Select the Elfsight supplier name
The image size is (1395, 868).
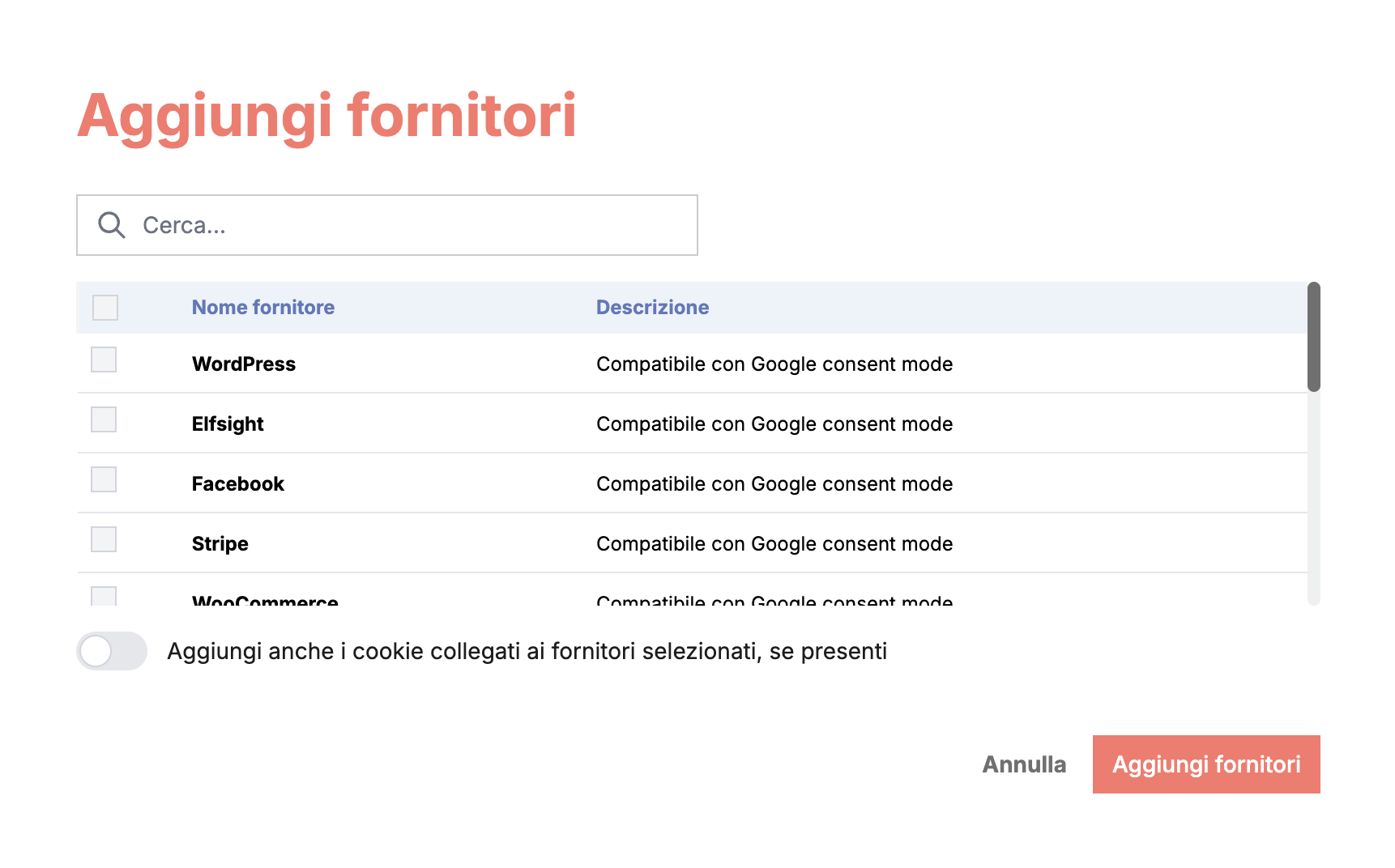[228, 424]
